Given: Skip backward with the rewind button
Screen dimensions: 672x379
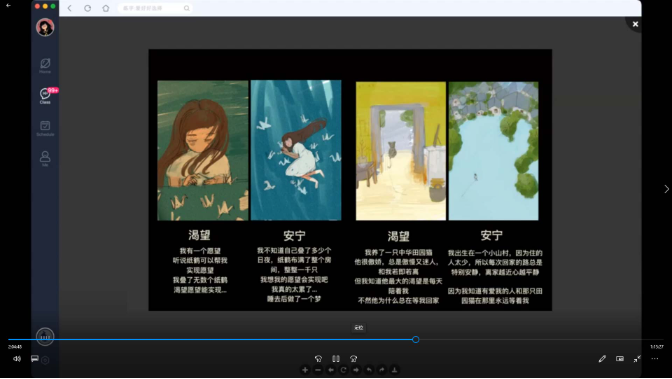Looking at the screenshot, I should click(318, 358).
